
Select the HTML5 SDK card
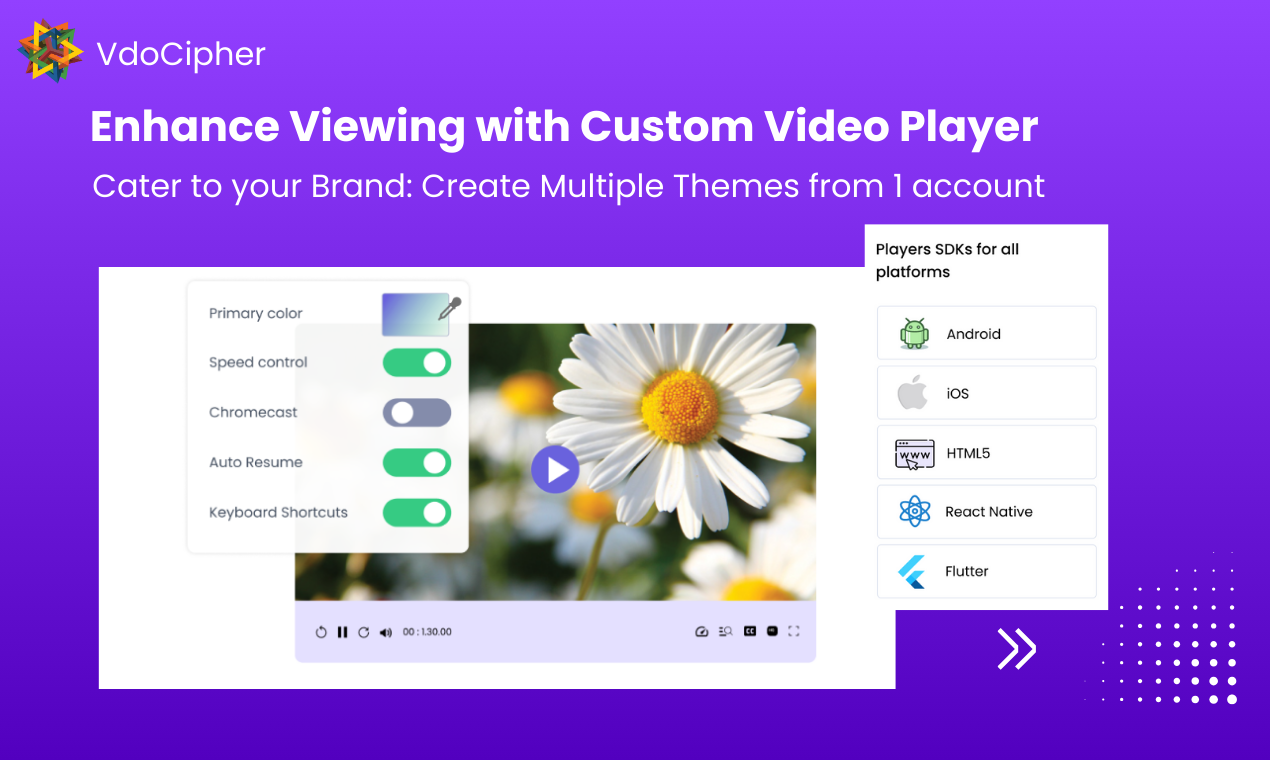[x=987, y=452]
